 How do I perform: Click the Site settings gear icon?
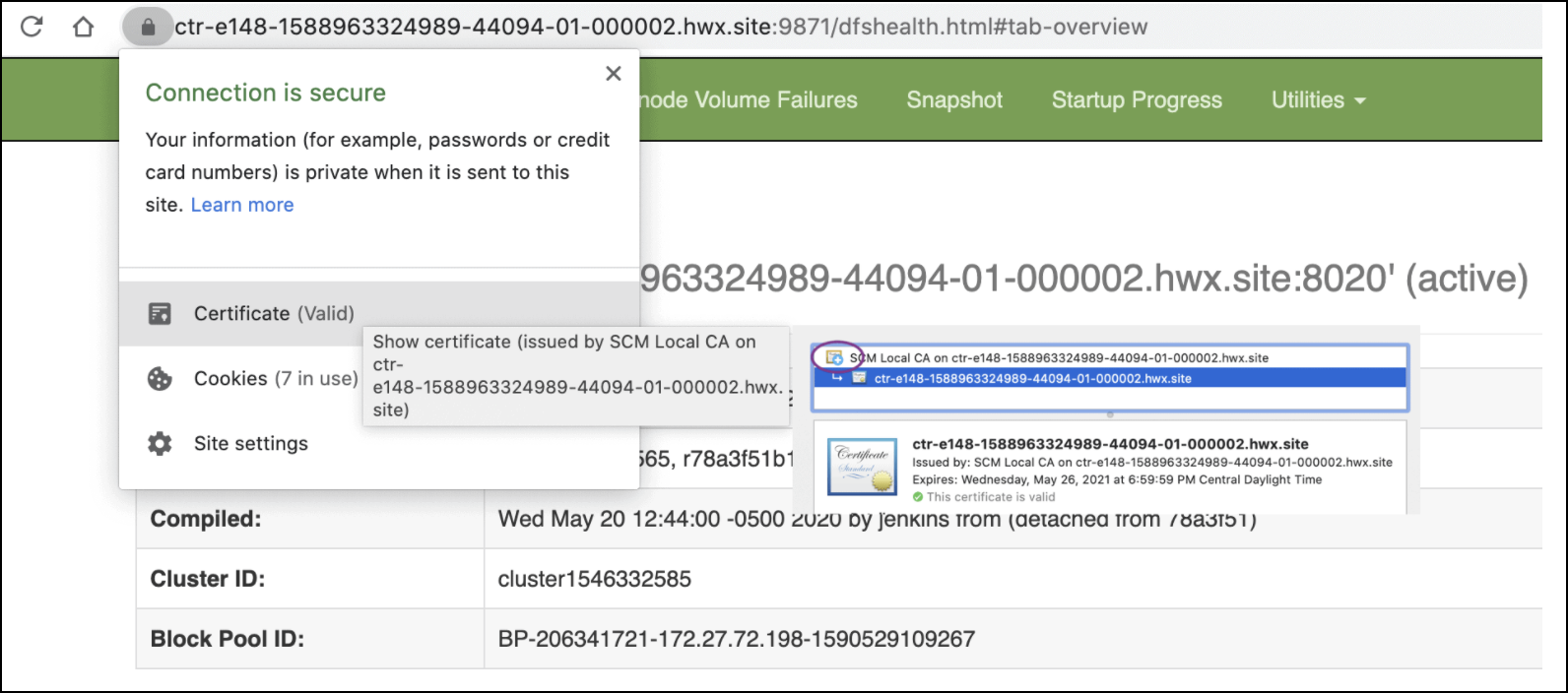160,444
